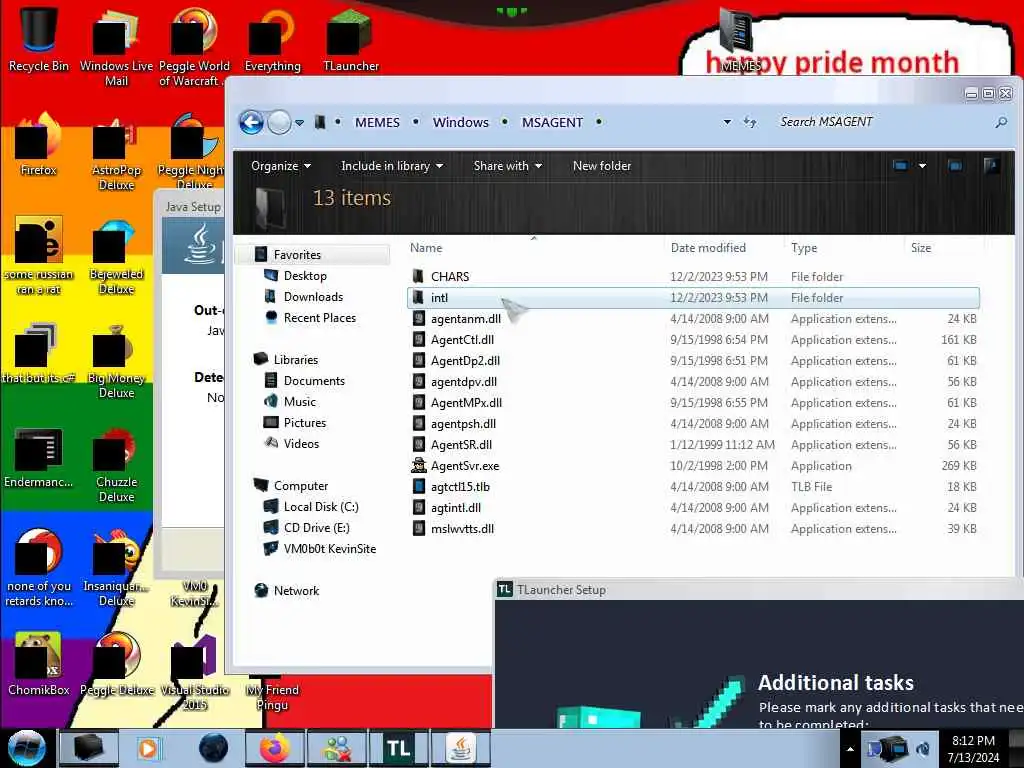Show hidden tray icons arrow
The width and height of the screenshot is (1024, 768).
click(x=850, y=749)
